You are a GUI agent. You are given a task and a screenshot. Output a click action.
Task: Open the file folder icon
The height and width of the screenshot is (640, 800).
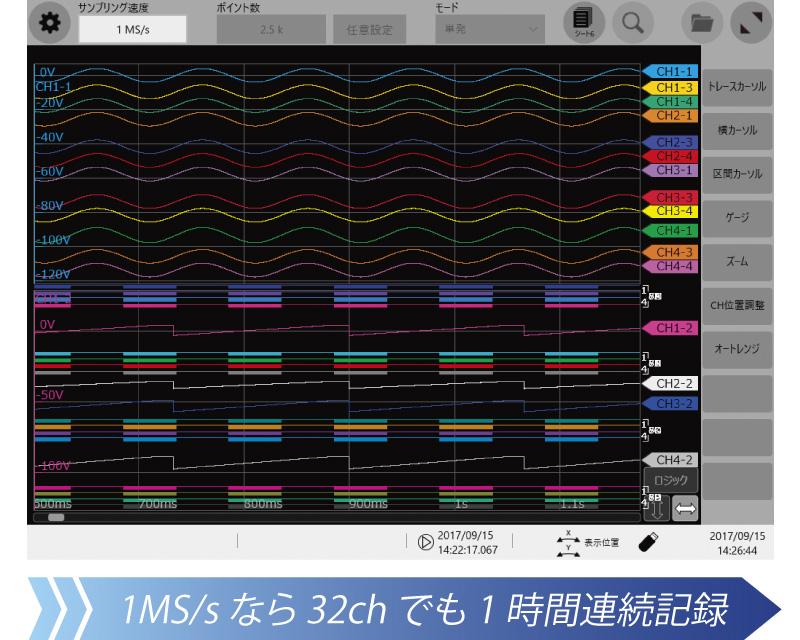pos(702,22)
